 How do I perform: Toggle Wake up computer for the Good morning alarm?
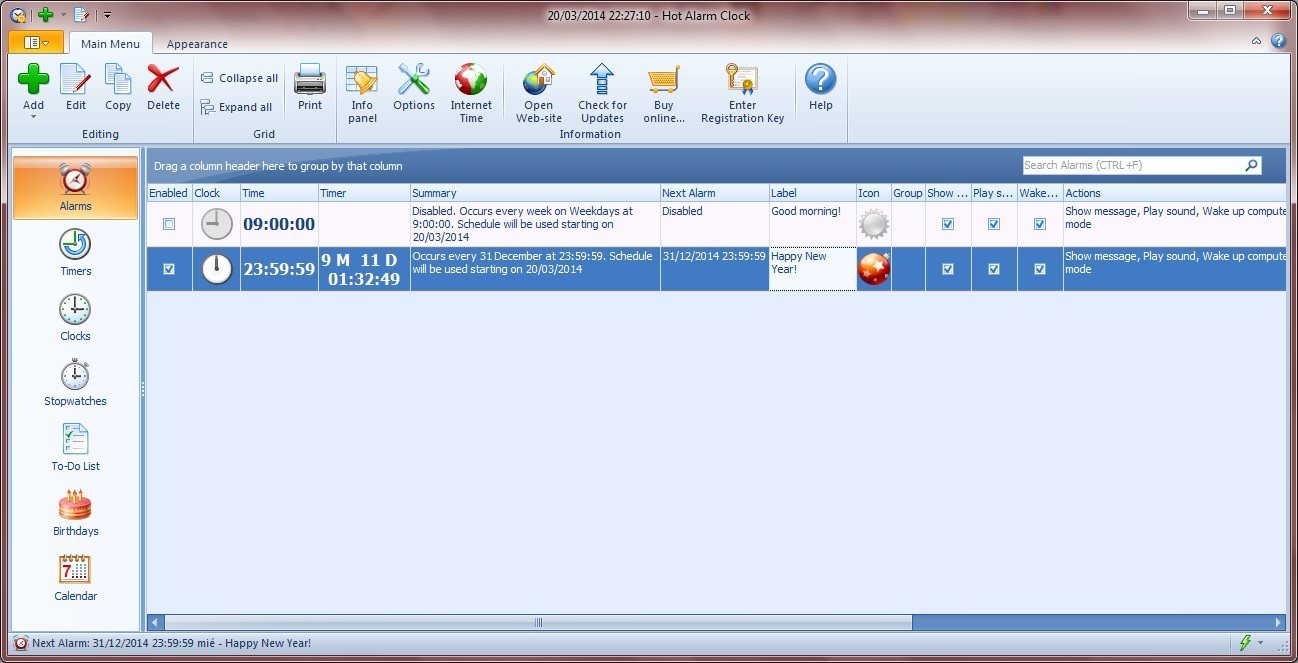[1040, 224]
